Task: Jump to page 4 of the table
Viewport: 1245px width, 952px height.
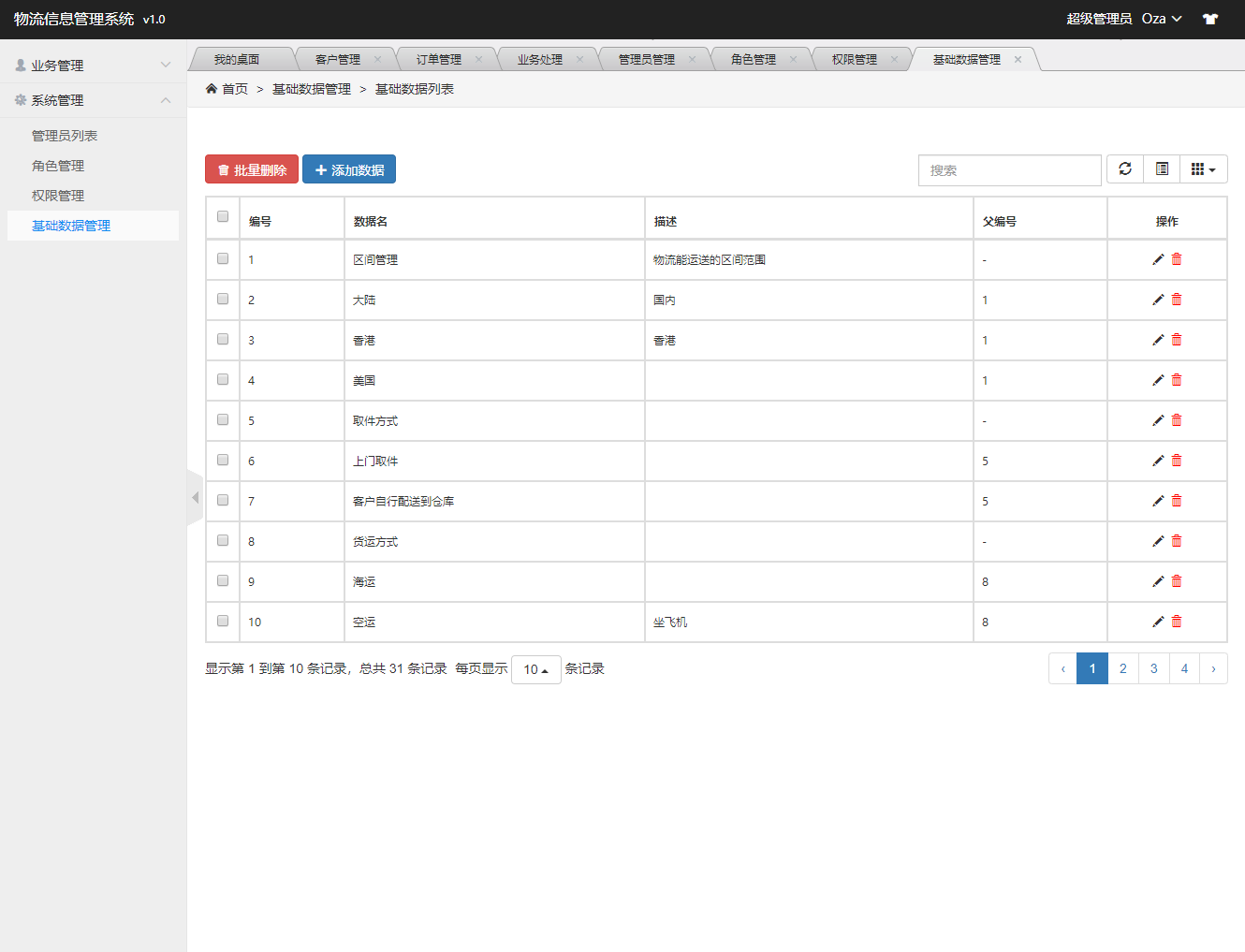Action: [1184, 668]
